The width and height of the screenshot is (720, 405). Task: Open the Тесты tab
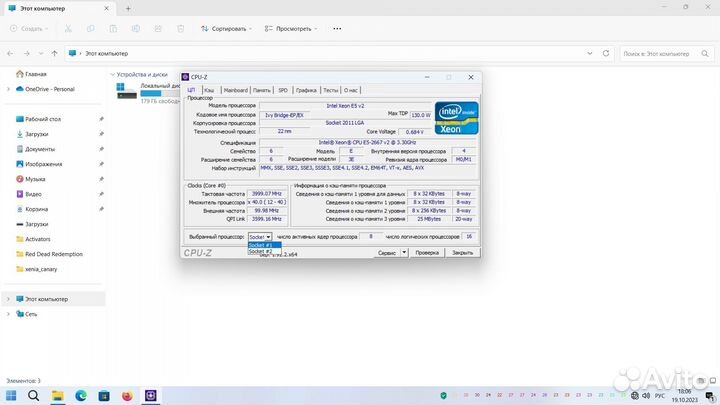[x=331, y=90]
